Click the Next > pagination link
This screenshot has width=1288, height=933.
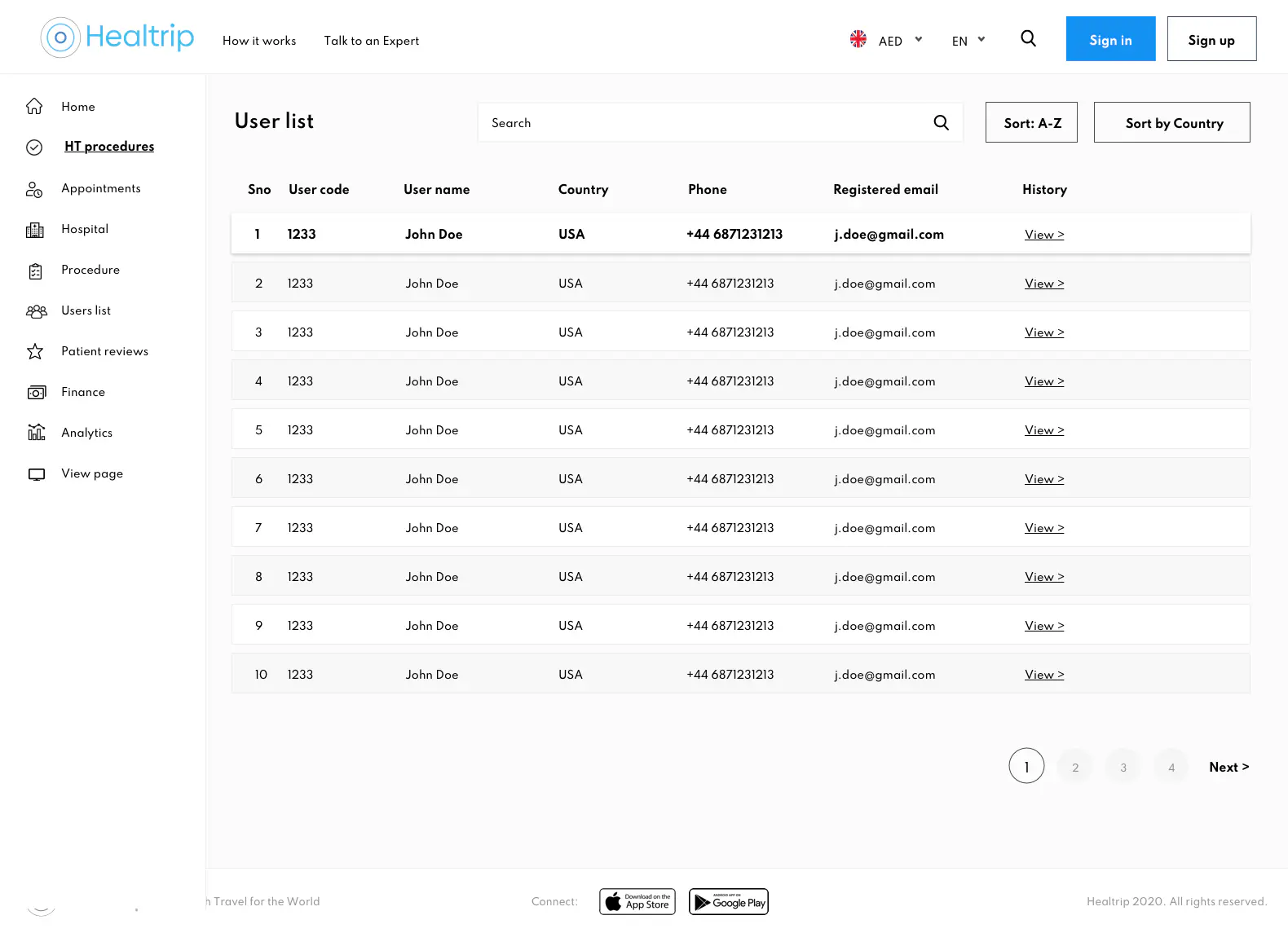coord(1229,767)
